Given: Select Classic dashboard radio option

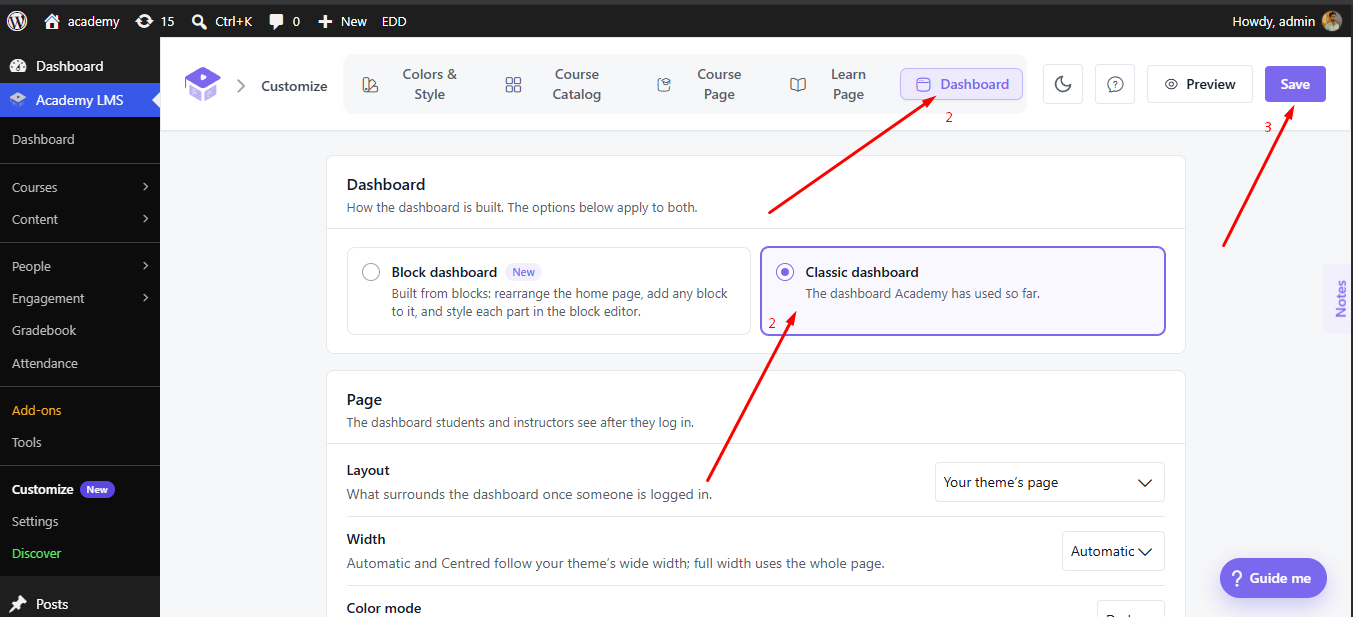Looking at the screenshot, I should tap(785, 272).
